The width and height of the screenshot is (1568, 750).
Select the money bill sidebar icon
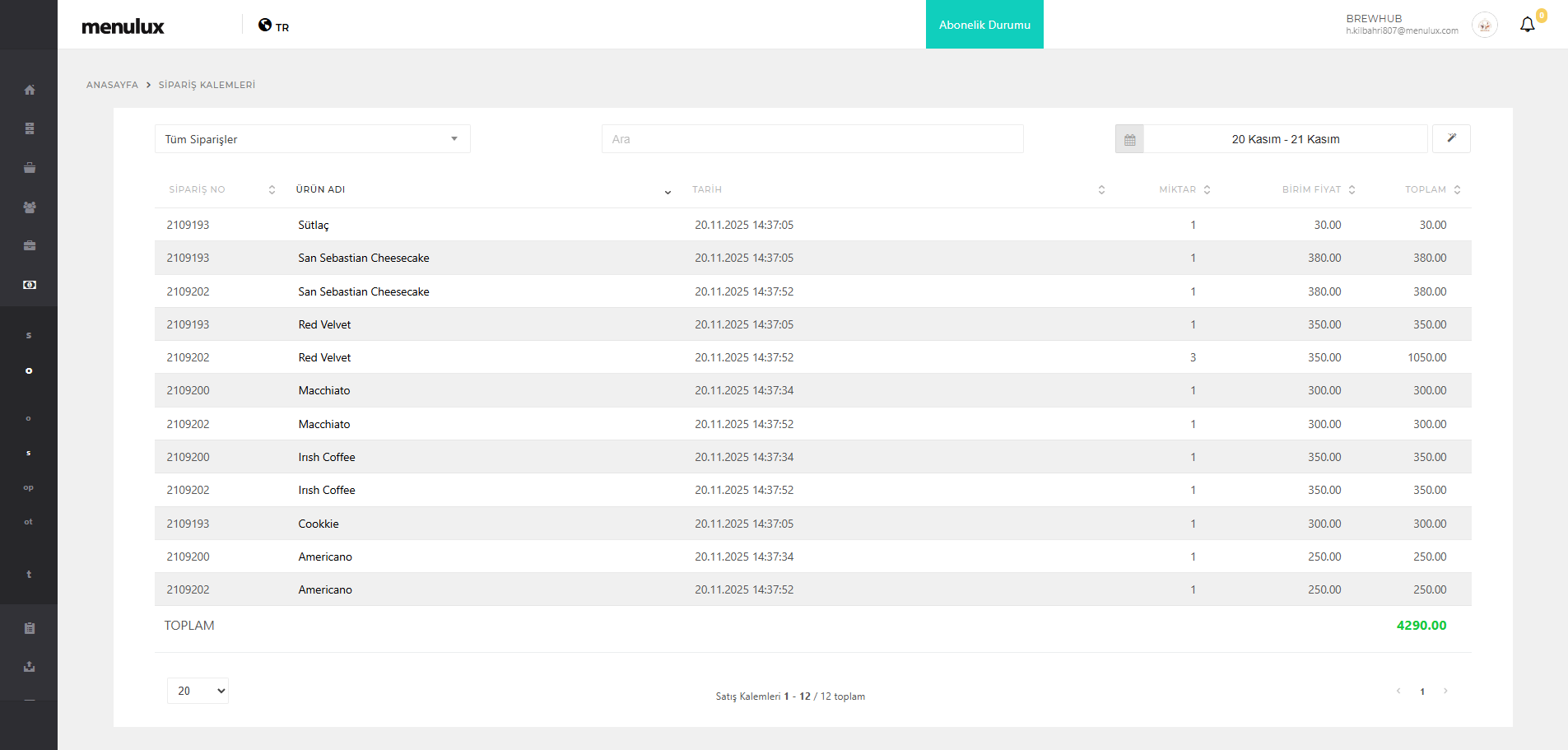(30, 285)
